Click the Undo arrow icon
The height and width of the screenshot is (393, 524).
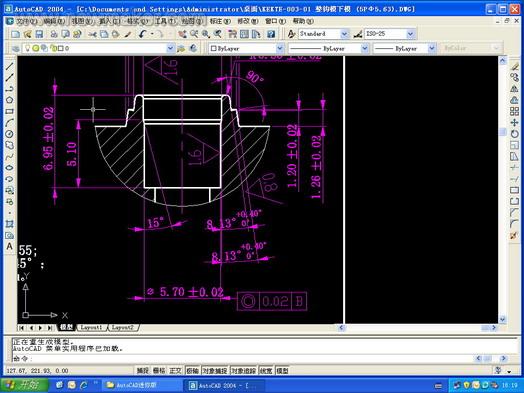[x=143, y=34]
